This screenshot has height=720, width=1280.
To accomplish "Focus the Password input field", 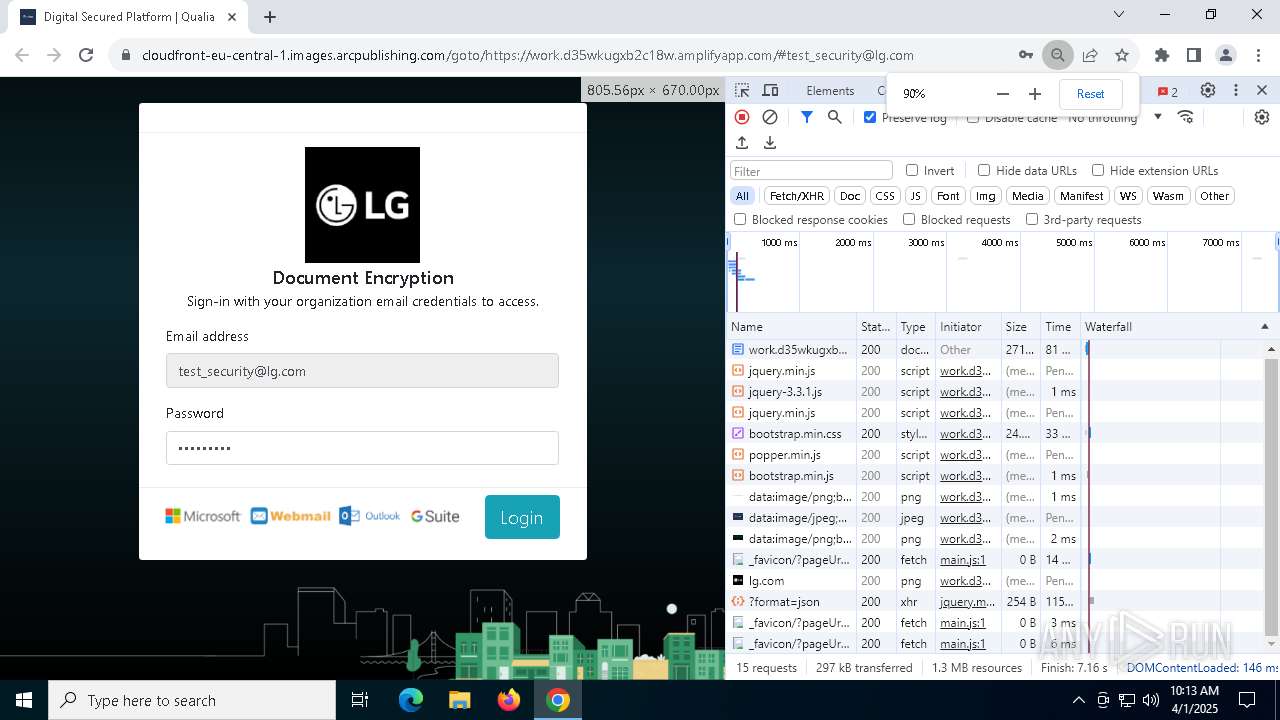I will point(362,448).
